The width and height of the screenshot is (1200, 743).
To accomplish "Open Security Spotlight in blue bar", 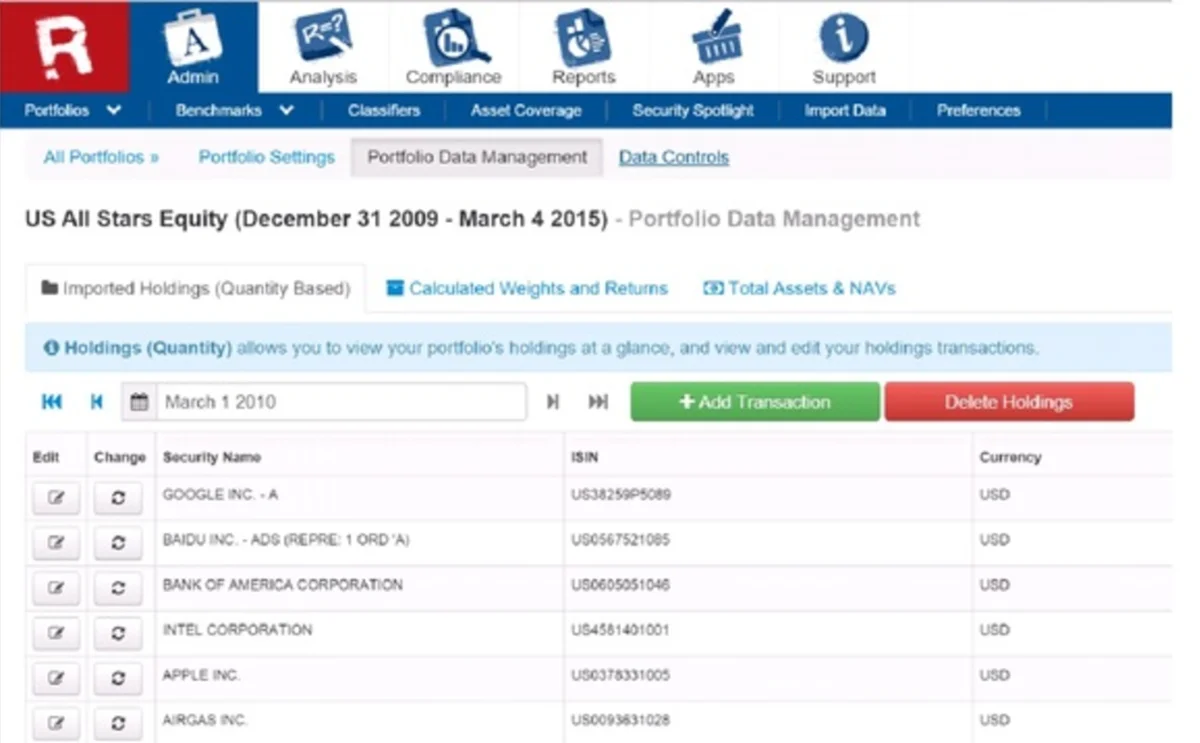I will click(693, 111).
